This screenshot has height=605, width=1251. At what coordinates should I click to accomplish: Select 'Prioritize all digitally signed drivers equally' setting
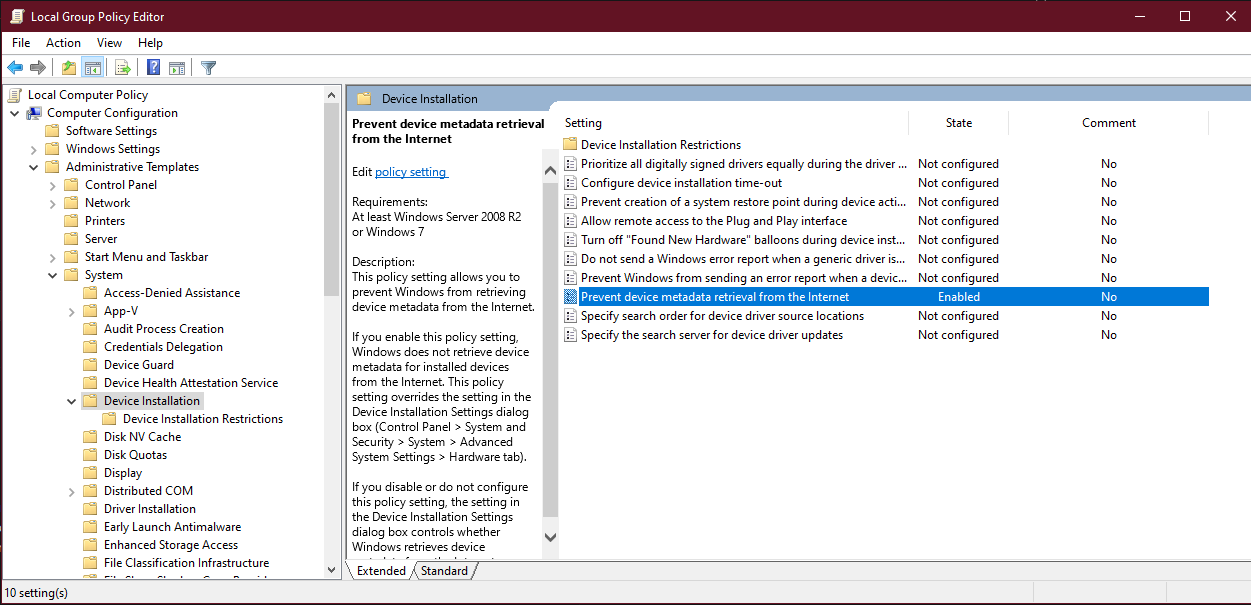(x=744, y=164)
